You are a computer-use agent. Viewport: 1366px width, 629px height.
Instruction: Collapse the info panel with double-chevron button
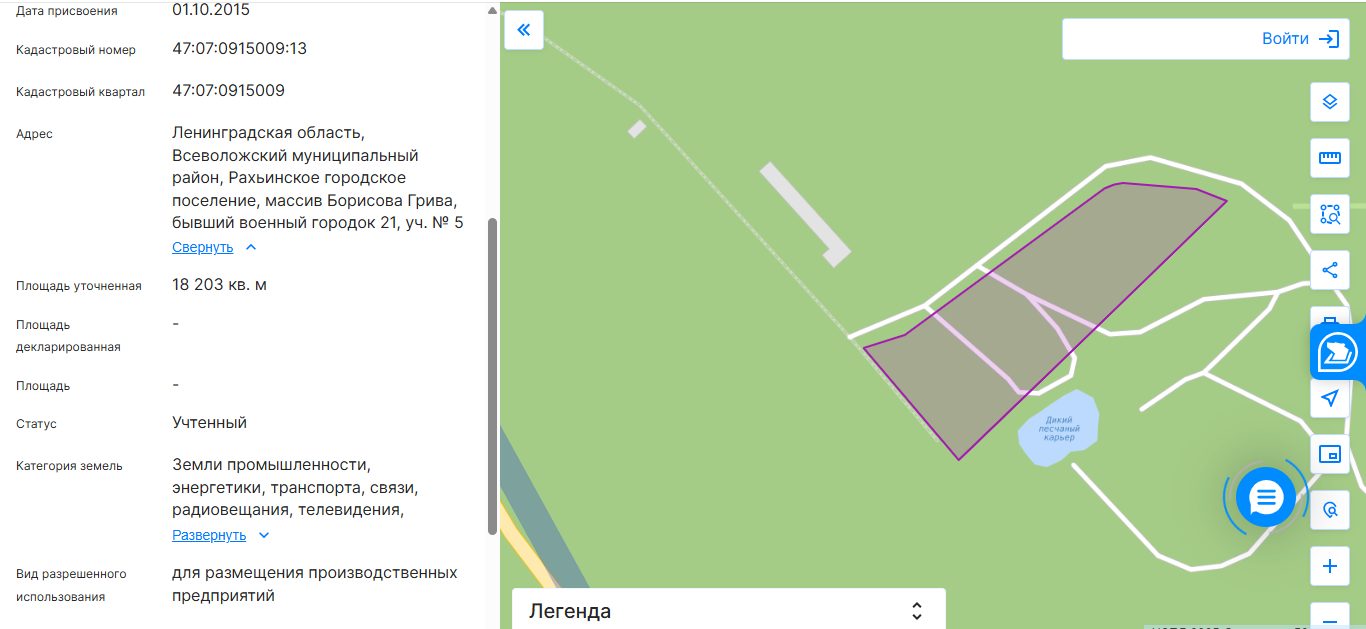click(524, 30)
